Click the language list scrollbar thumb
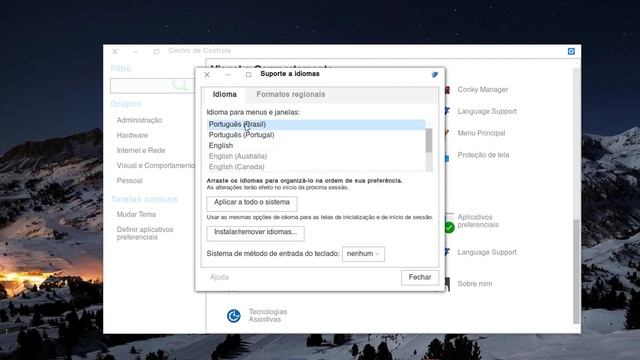 pos(429,140)
